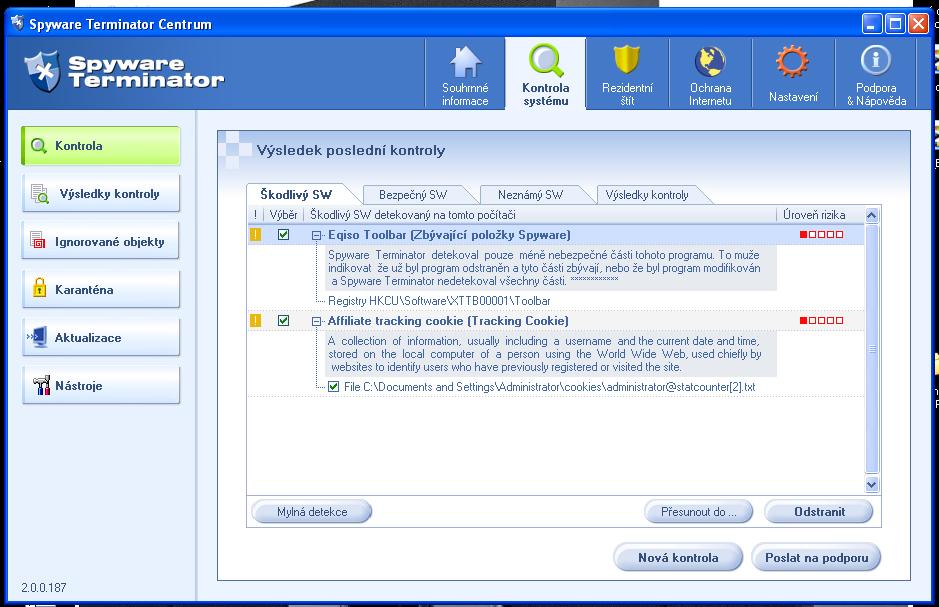
Task: Switch to the Škodlivý SW tab
Action: coord(296,195)
